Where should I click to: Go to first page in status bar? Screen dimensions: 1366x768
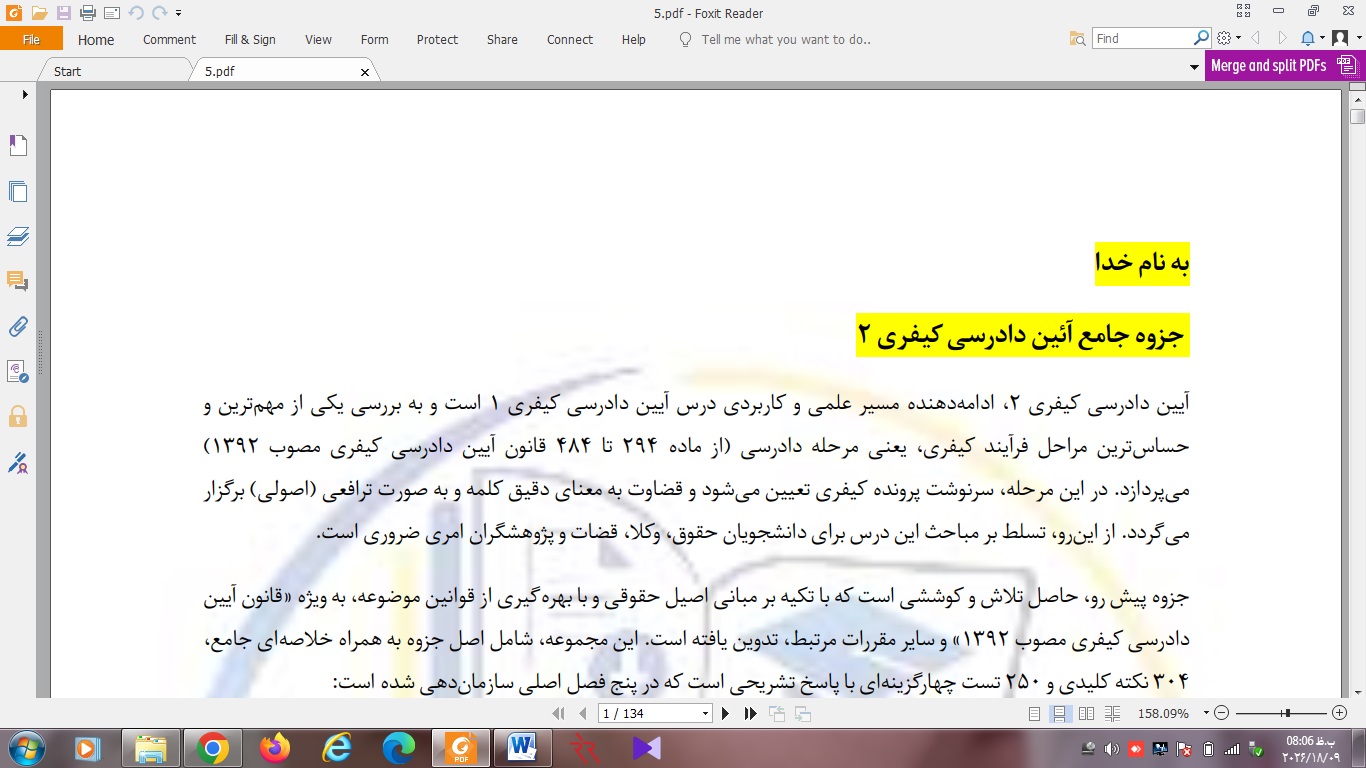[559, 714]
